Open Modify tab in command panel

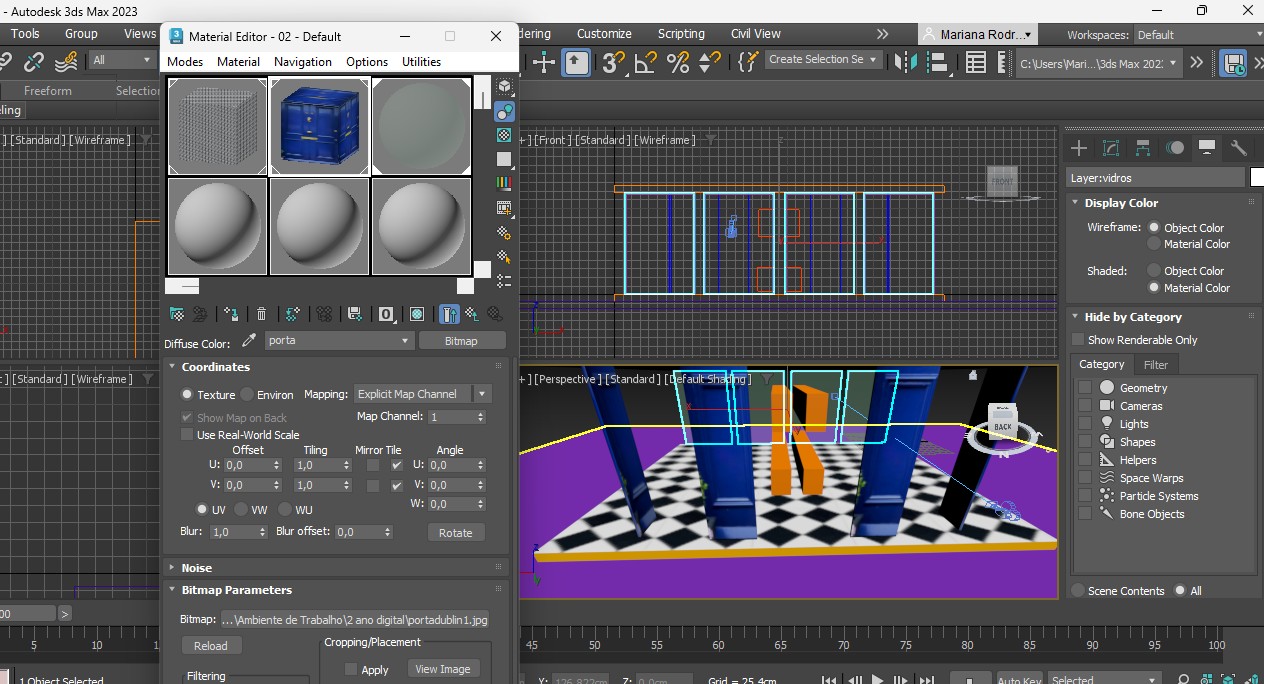(1110, 148)
